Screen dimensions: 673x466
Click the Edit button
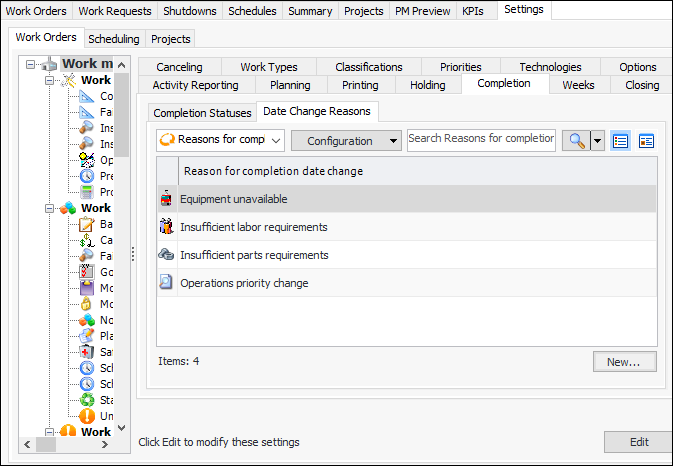click(x=637, y=442)
